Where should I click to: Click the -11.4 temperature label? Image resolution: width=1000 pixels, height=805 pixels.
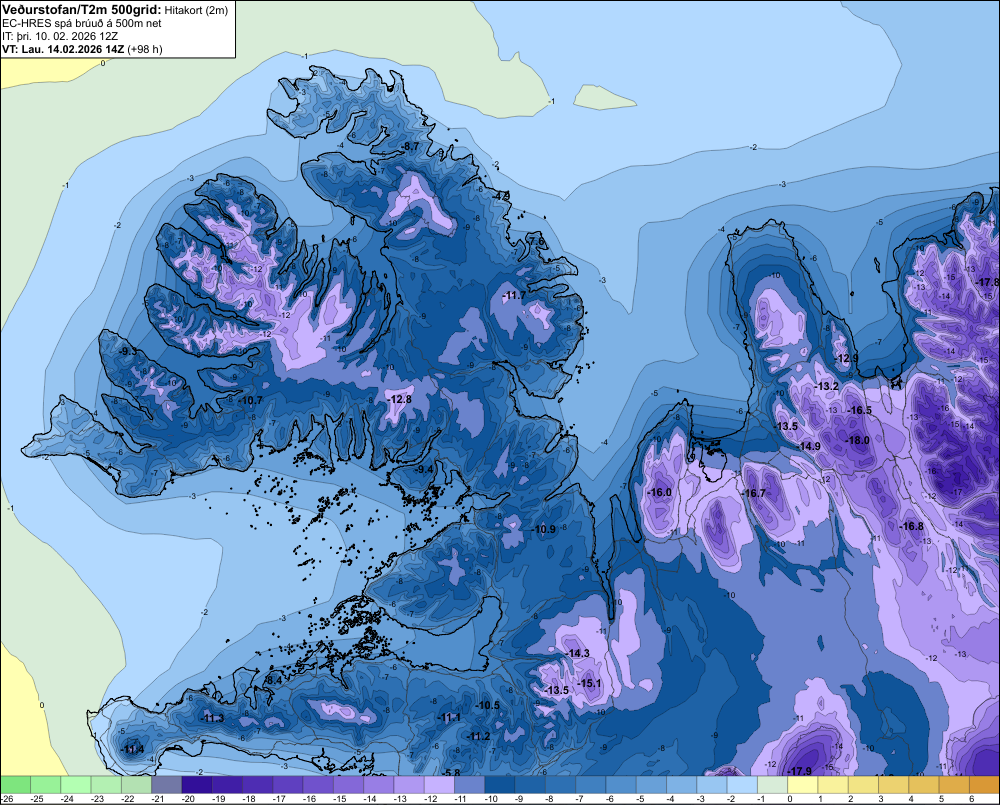click(132, 749)
